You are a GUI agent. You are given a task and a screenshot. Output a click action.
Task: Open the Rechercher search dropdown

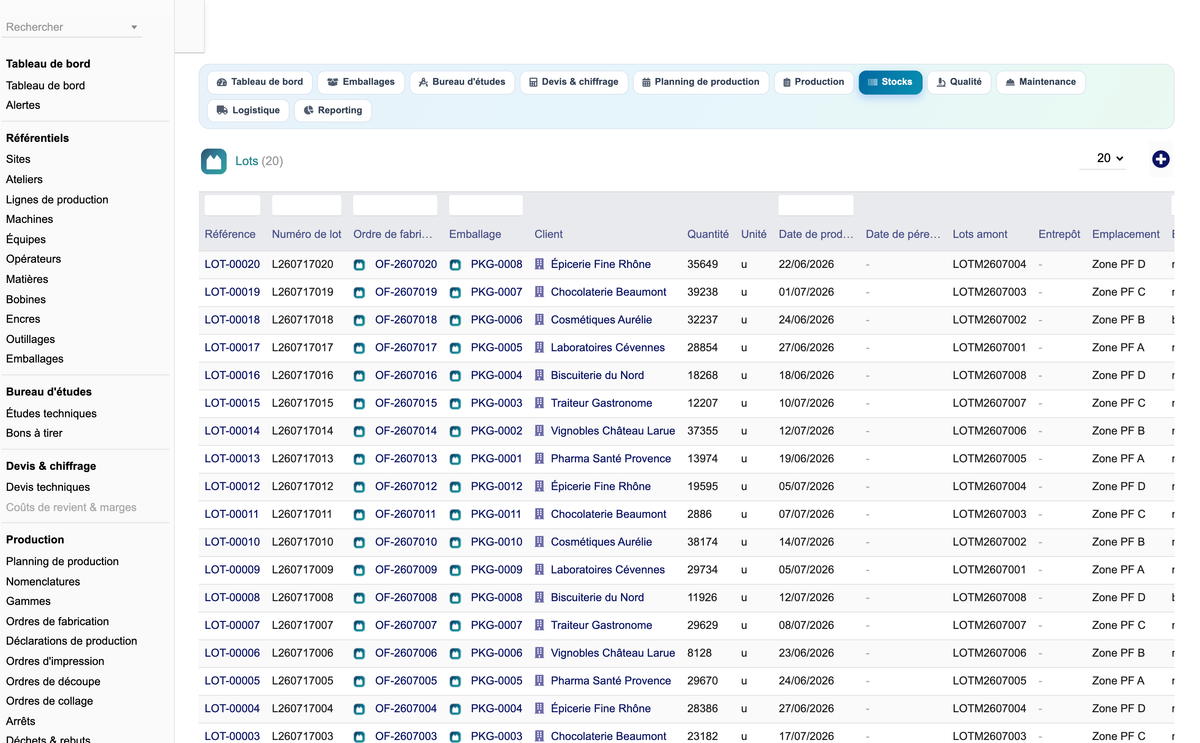[x=72, y=27]
